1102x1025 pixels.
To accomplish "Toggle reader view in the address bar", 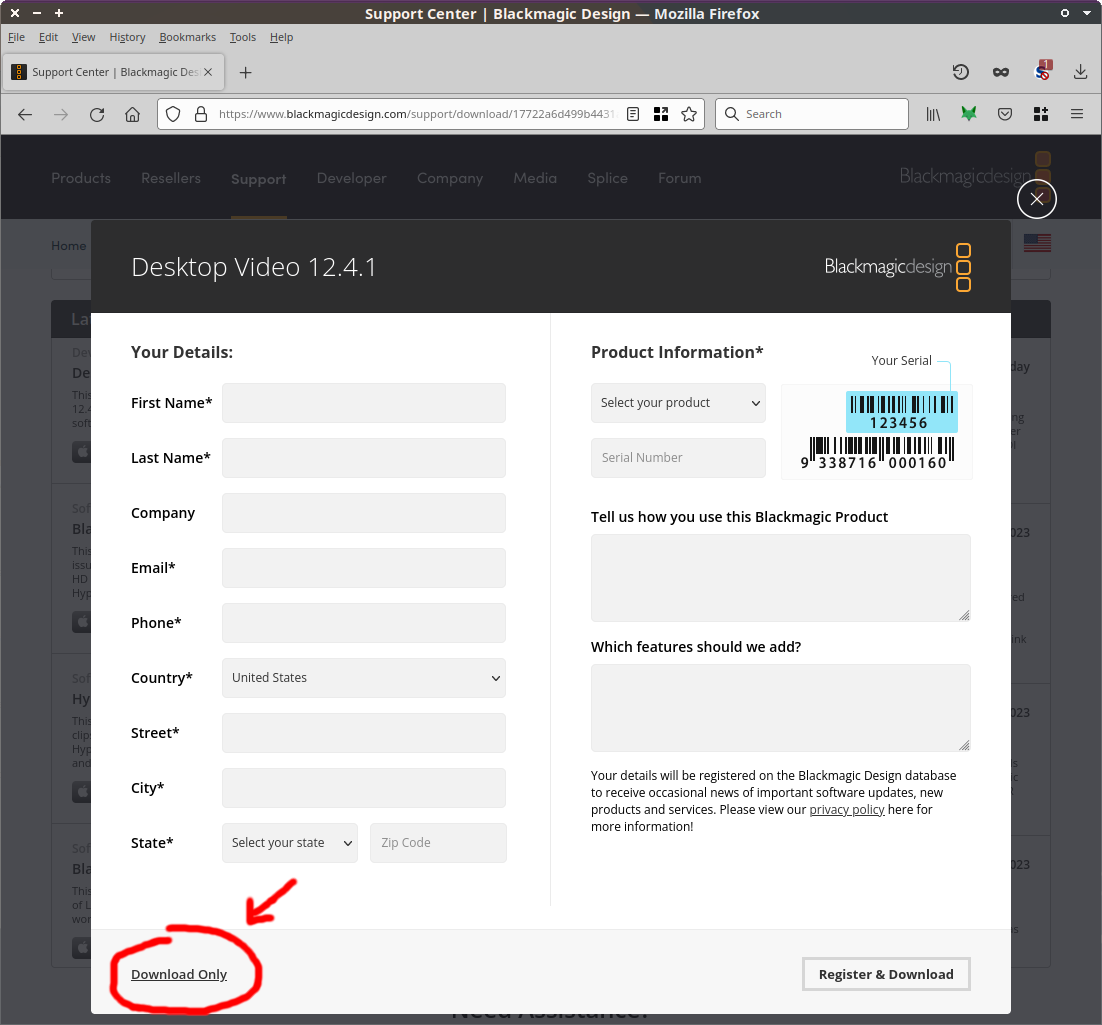I will click(x=633, y=114).
